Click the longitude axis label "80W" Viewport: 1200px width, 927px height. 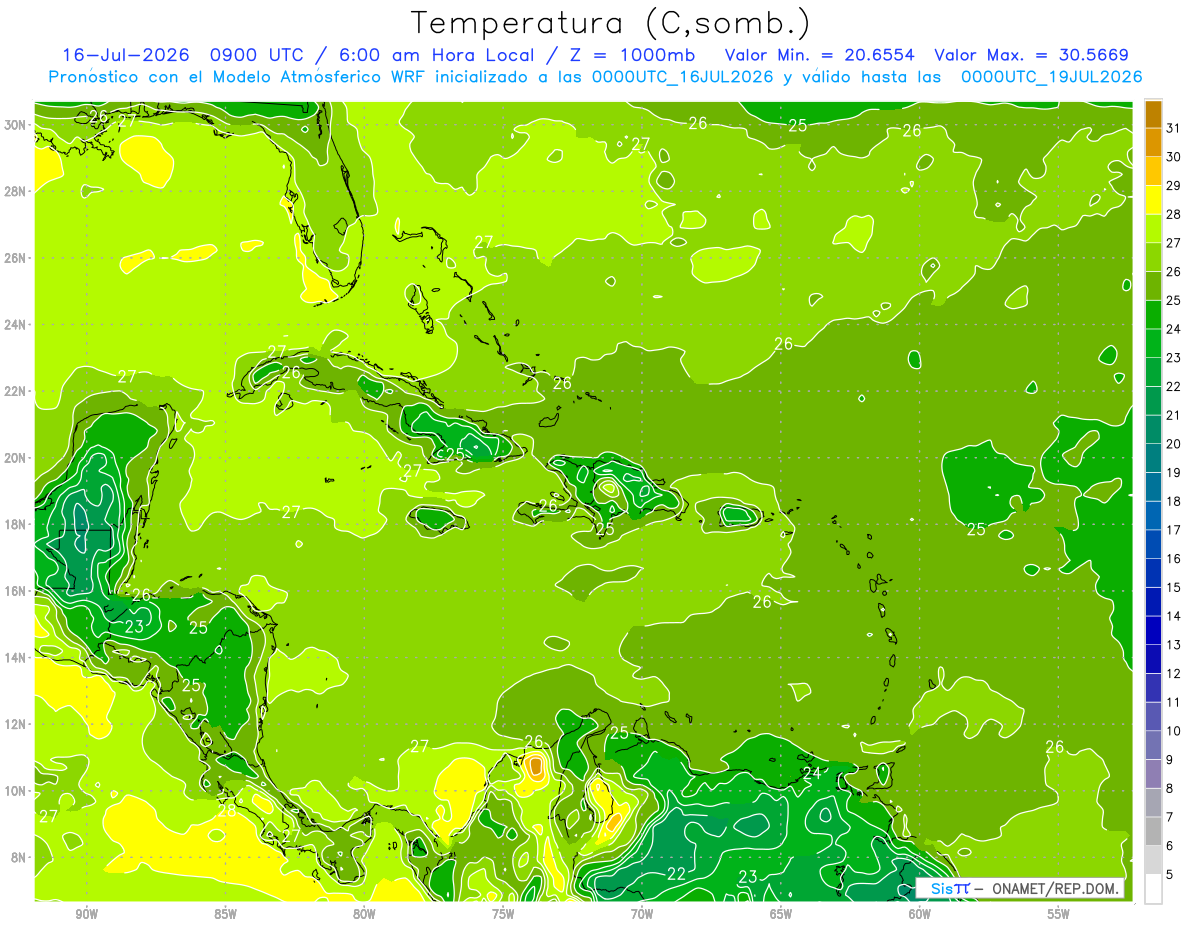[x=364, y=914]
